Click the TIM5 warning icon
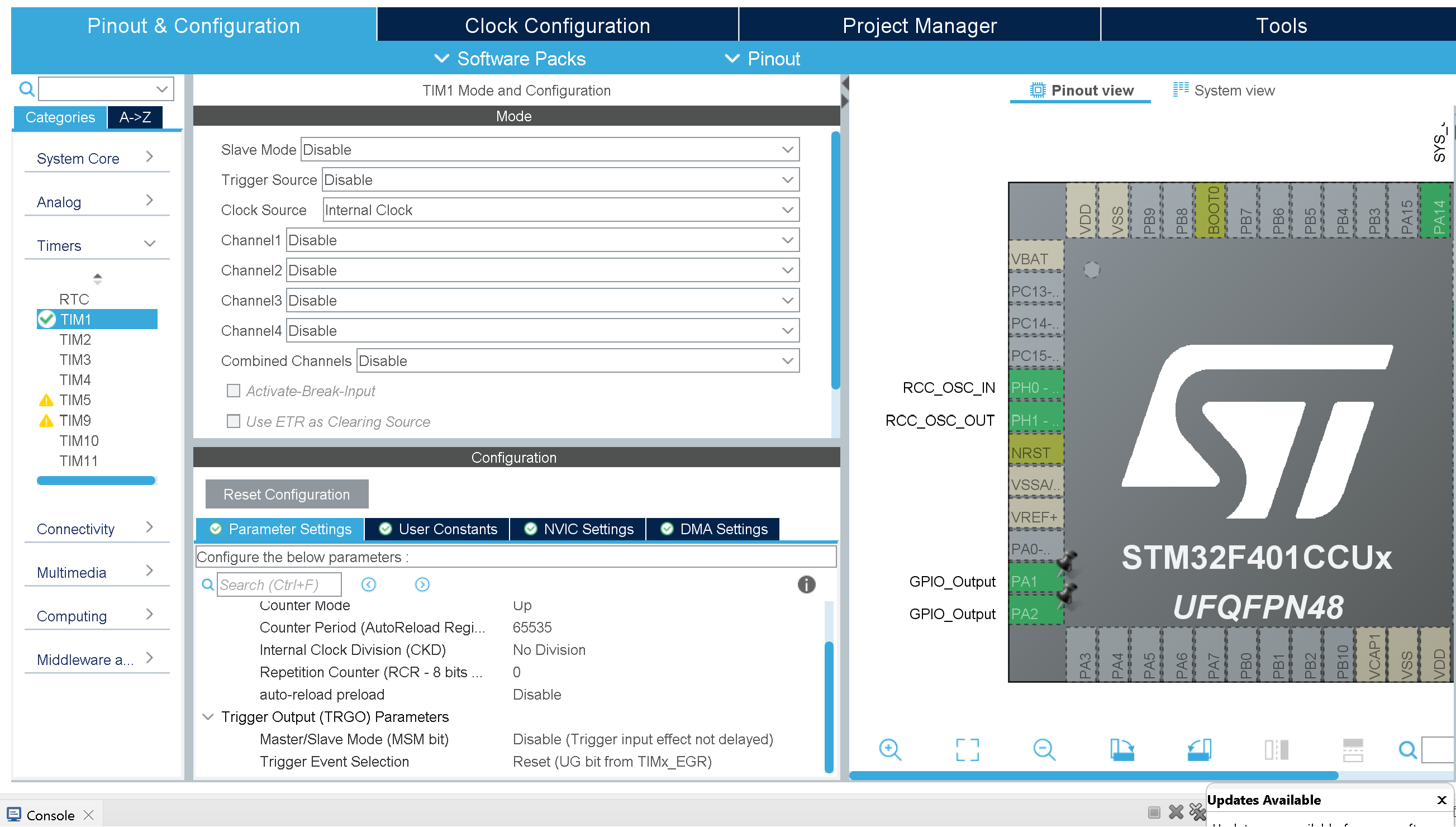 coord(46,401)
